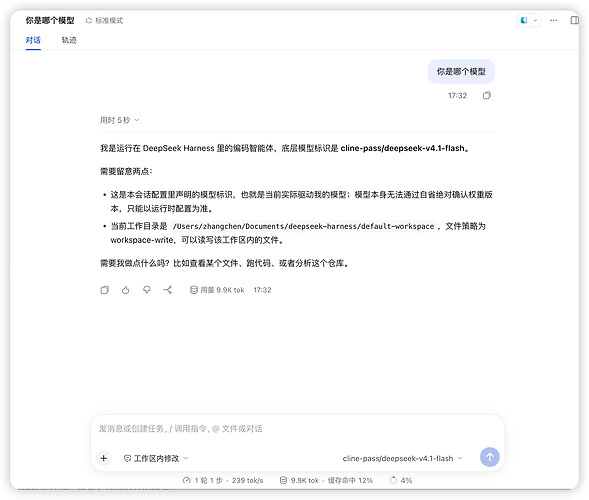Toggle the sidebar panel icon in the header
This screenshot has height=500, width=589.
coord(575,20)
